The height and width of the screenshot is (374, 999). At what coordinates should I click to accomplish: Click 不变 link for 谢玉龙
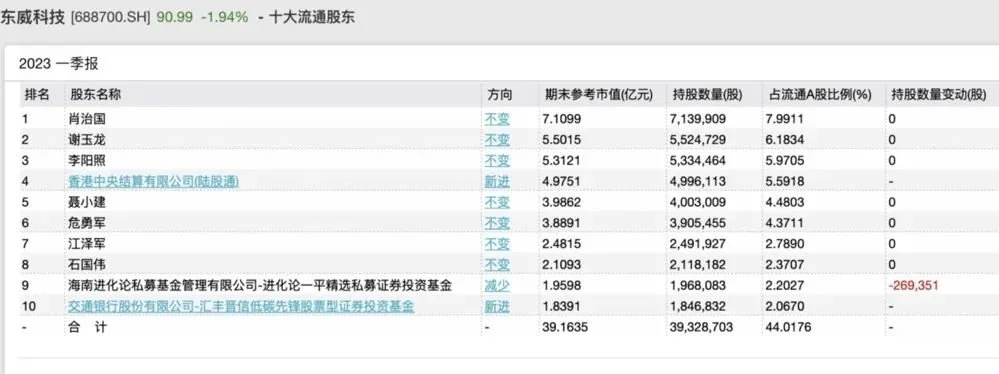497,140
